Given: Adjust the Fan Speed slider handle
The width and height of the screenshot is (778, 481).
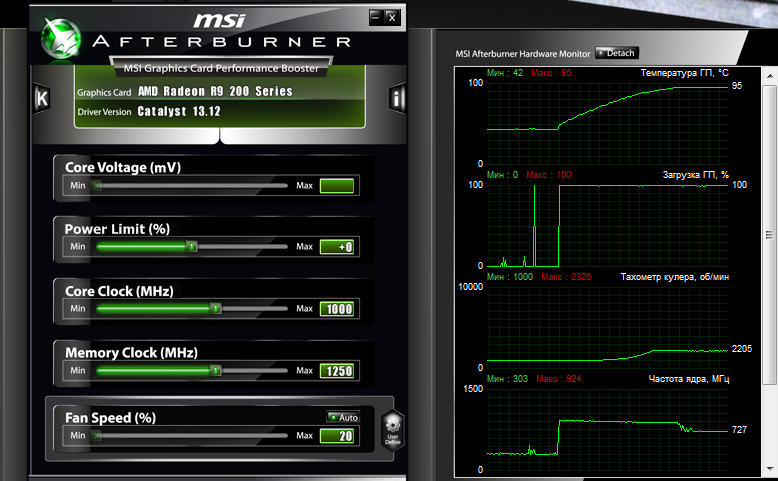Looking at the screenshot, I should (97, 436).
